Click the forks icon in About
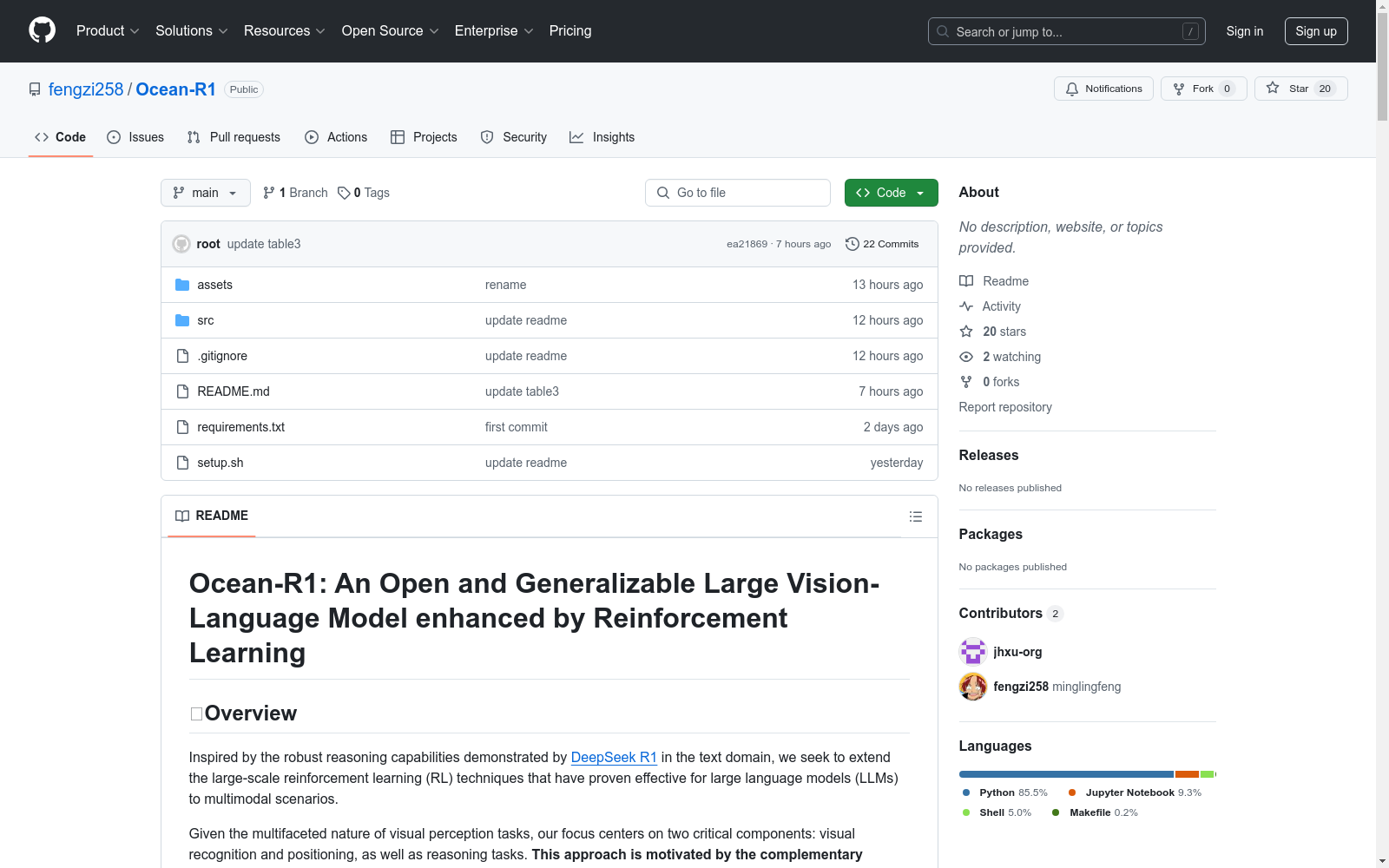The image size is (1389, 868). [x=966, y=382]
